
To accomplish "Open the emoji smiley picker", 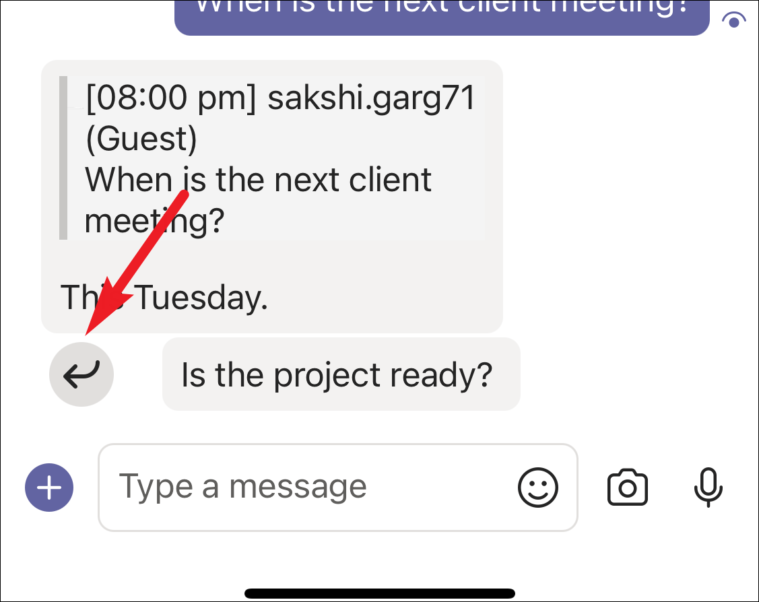I will [538, 487].
